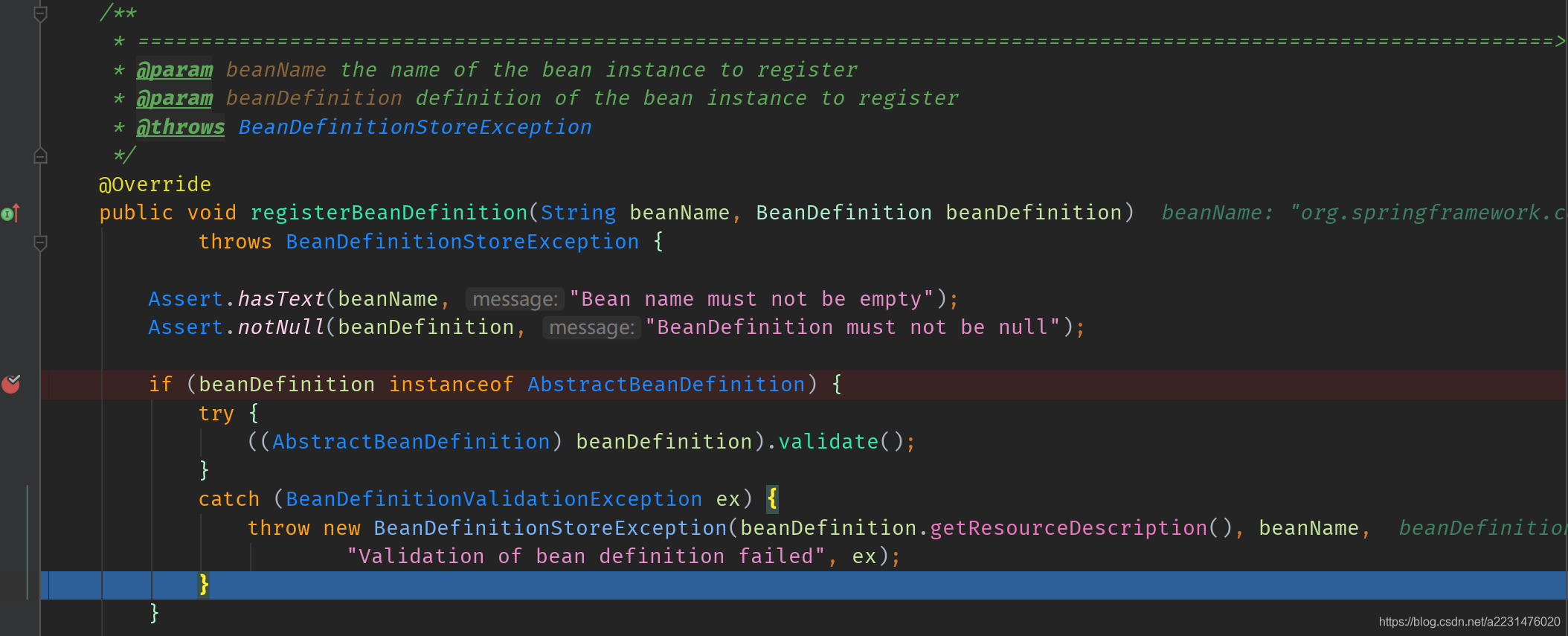
Task: Click BeanDefinitionStoreException in the throws clause
Action: (x=463, y=242)
